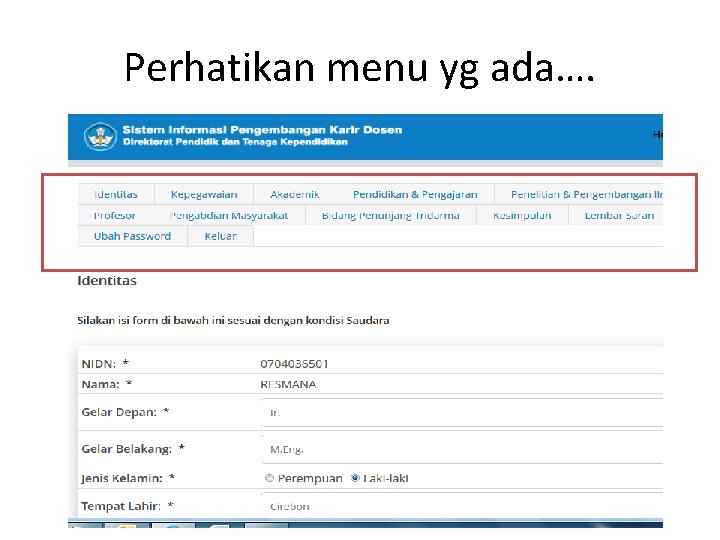Click the Jenis Kelamin label
Screen dimensions: 720x540
122,478
